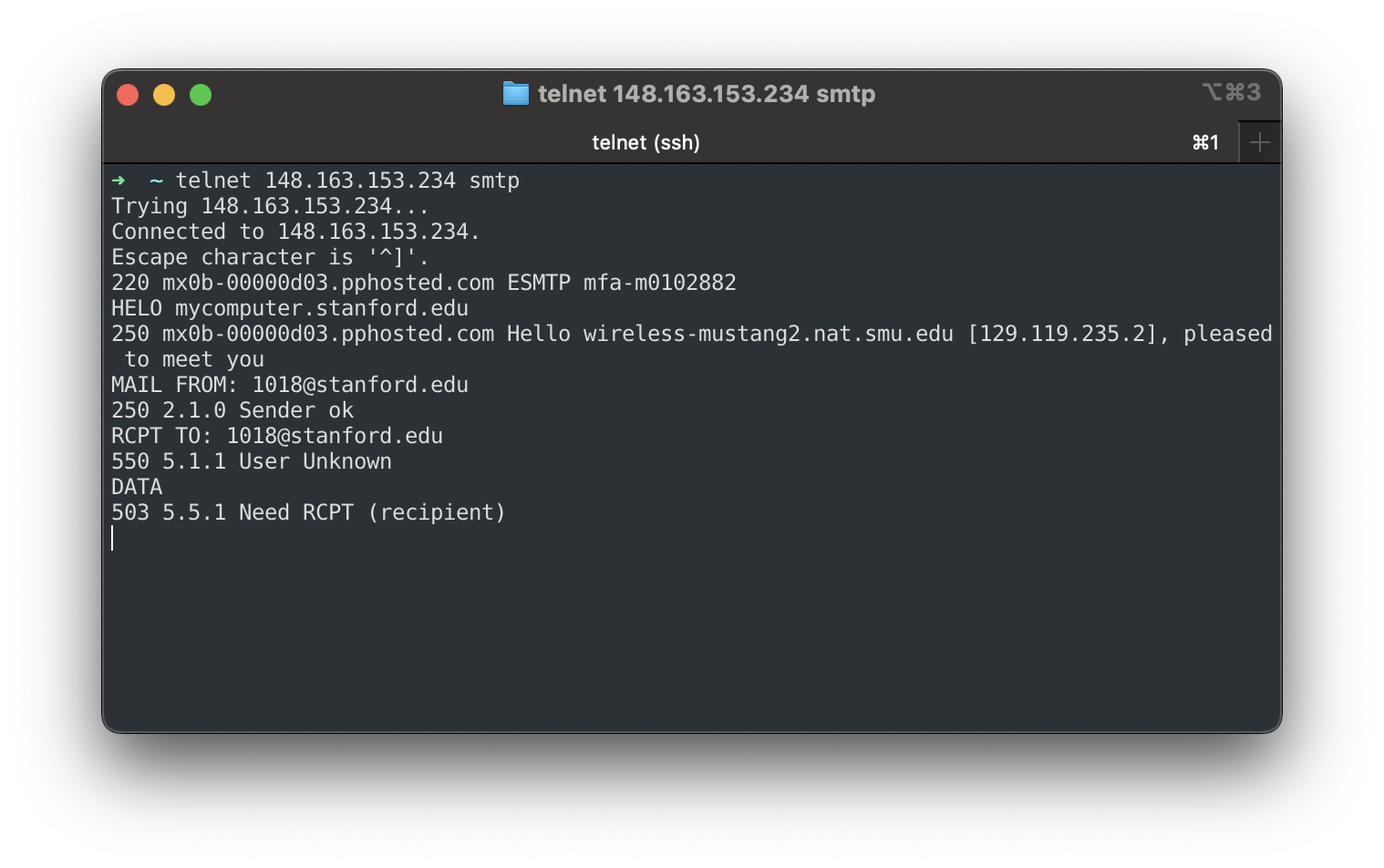The width and height of the screenshot is (1384, 868).
Task: Select the 550 5.1.1 User Unknown response
Action: [x=252, y=461]
